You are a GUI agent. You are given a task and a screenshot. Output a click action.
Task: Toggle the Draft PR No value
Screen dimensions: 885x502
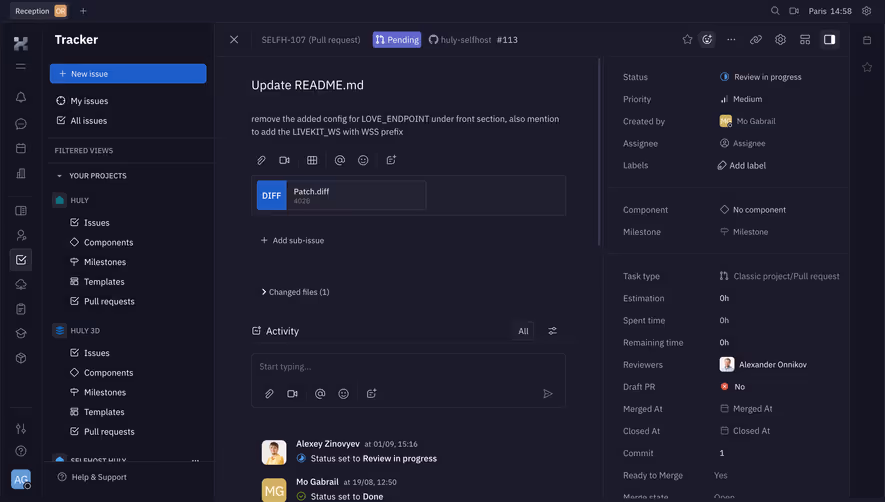tap(733, 387)
